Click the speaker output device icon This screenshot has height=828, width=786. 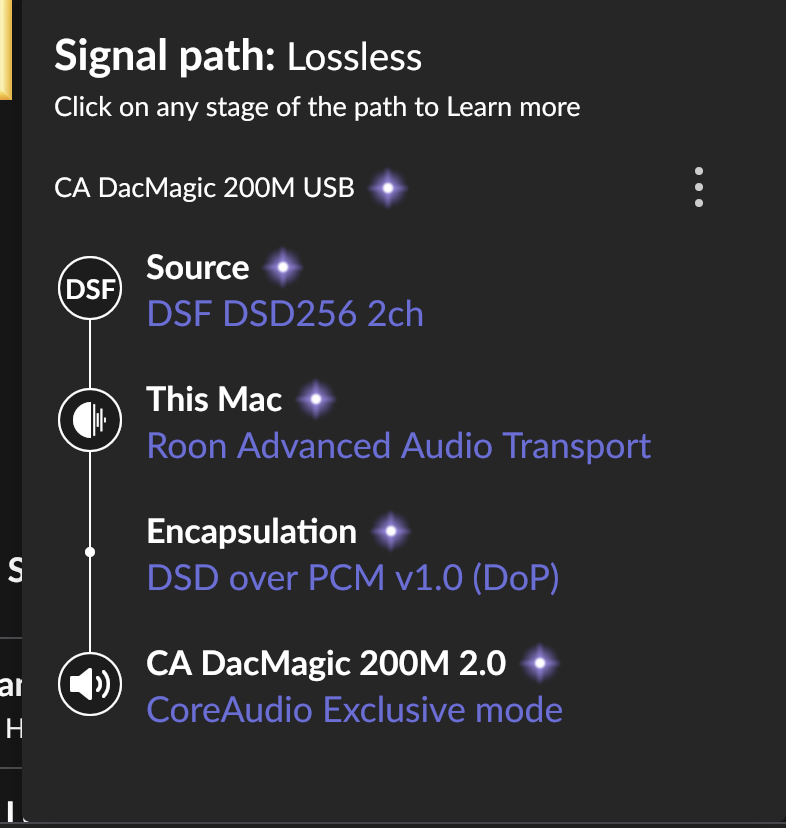[x=90, y=685]
